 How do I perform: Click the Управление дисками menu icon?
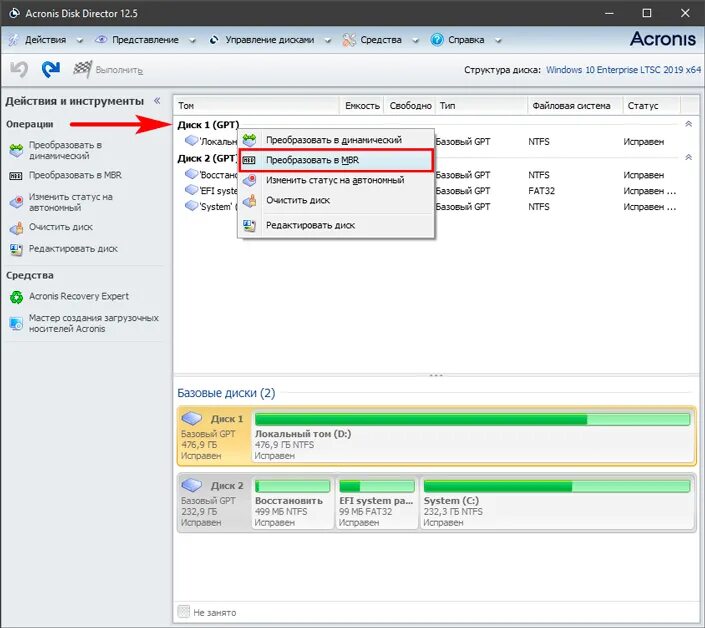(x=214, y=40)
